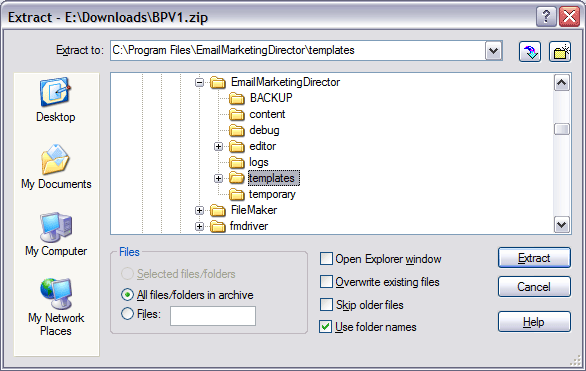
Task: Click the temporary folder icon
Action: [x=237, y=194]
